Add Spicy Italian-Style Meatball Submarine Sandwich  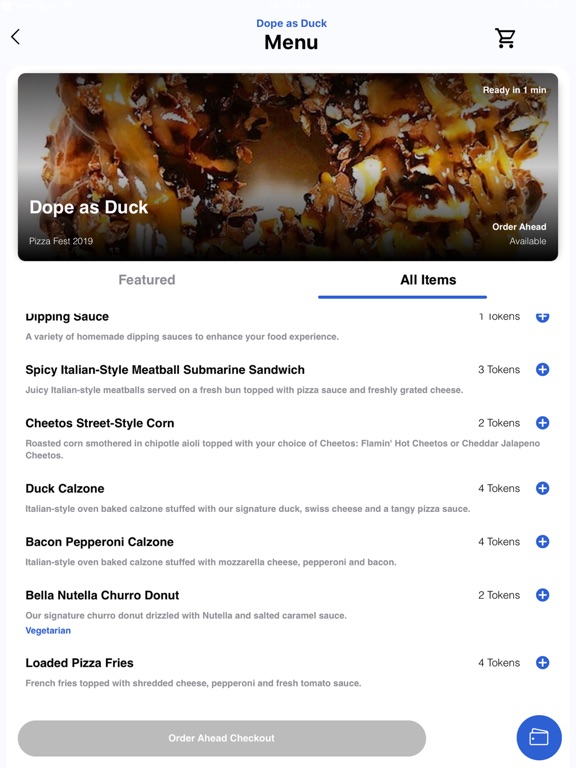tap(542, 369)
